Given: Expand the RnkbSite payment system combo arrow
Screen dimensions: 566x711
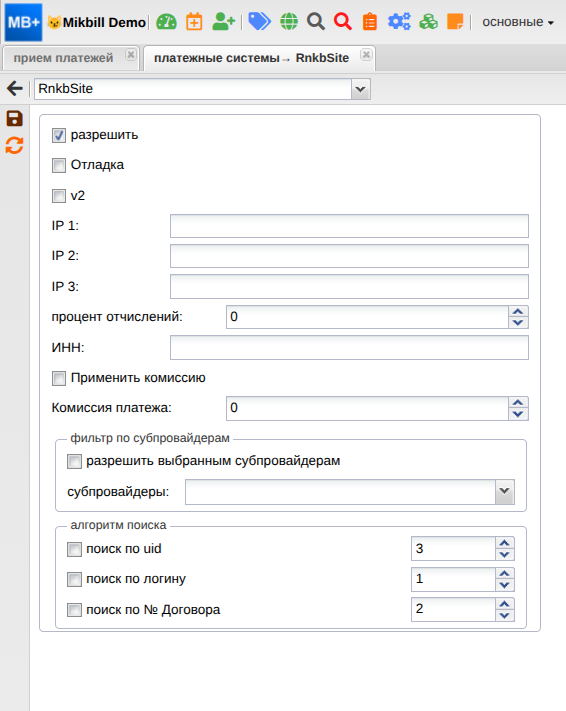Looking at the screenshot, I should [361, 89].
